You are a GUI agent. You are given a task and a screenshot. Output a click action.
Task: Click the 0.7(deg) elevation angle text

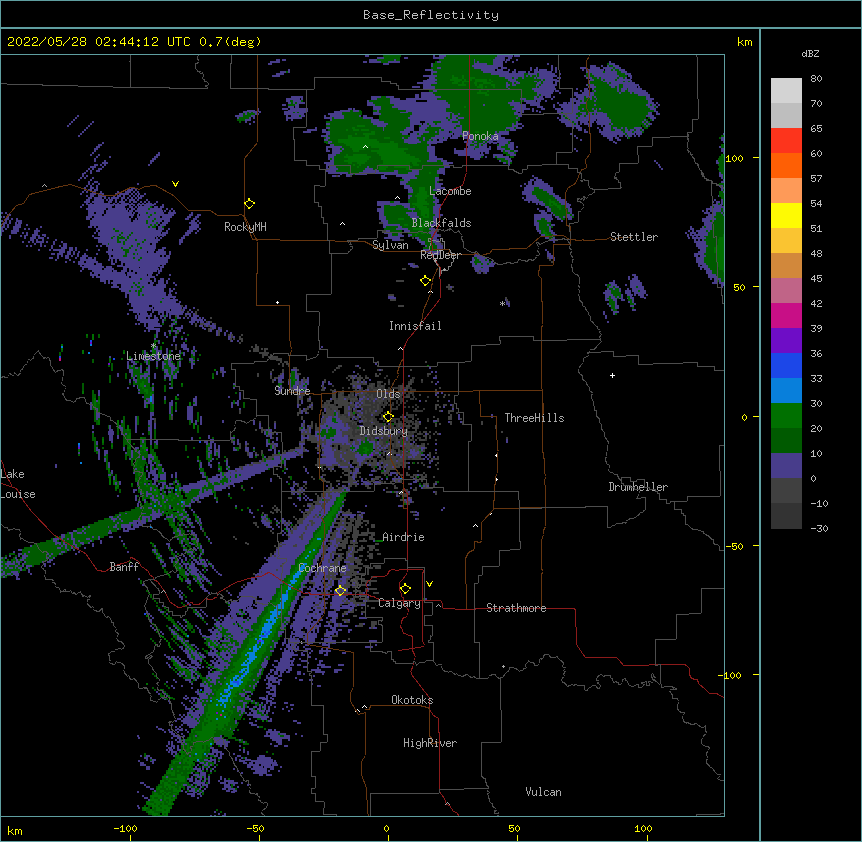pyautogui.click(x=230, y=42)
